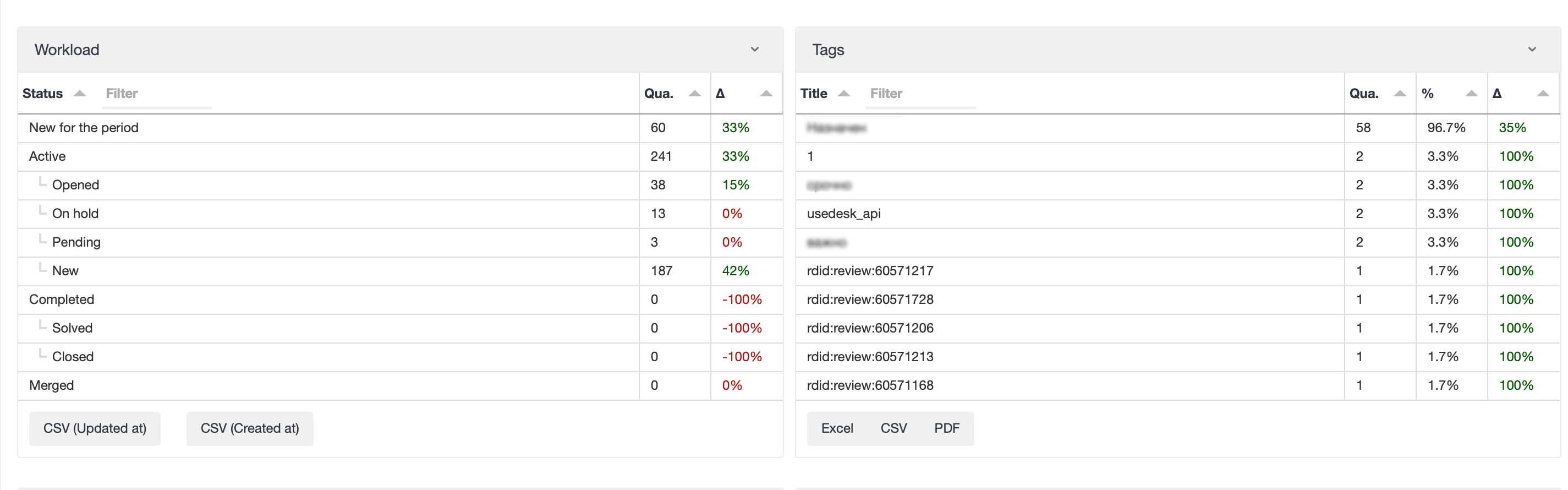Viewport: 1568px width, 490px height.
Task: Click the 96.7% value in Tags
Action: click(1446, 128)
